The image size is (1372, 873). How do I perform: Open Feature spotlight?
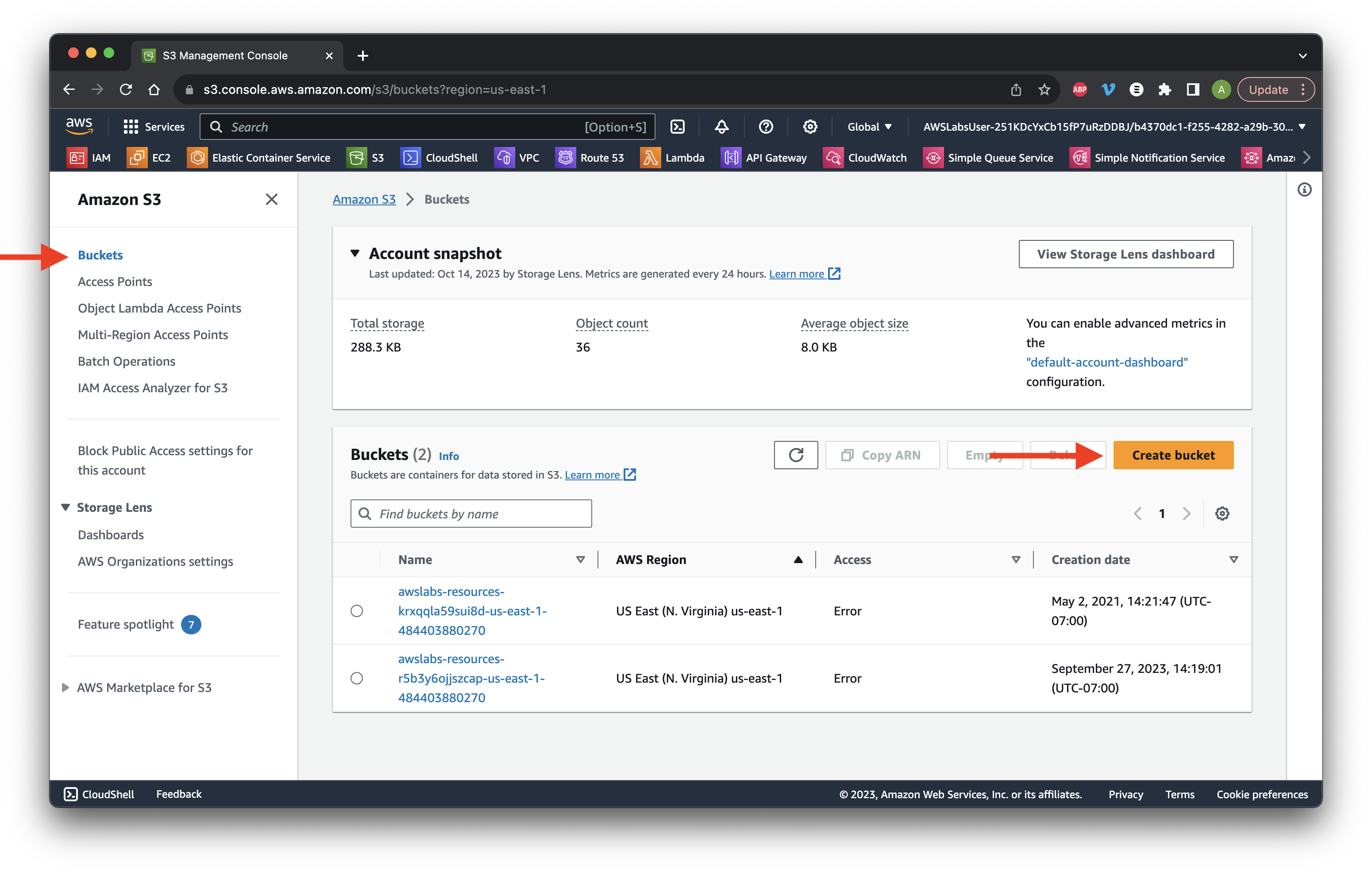click(126, 624)
